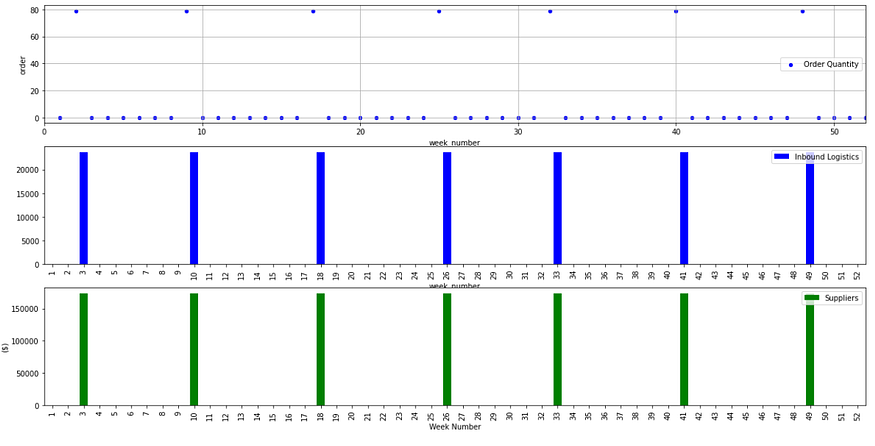Screen dimensions: 875x446
Task: Click the blue Inbound Logistics bar at week 18
Action: click(x=320, y=208)
